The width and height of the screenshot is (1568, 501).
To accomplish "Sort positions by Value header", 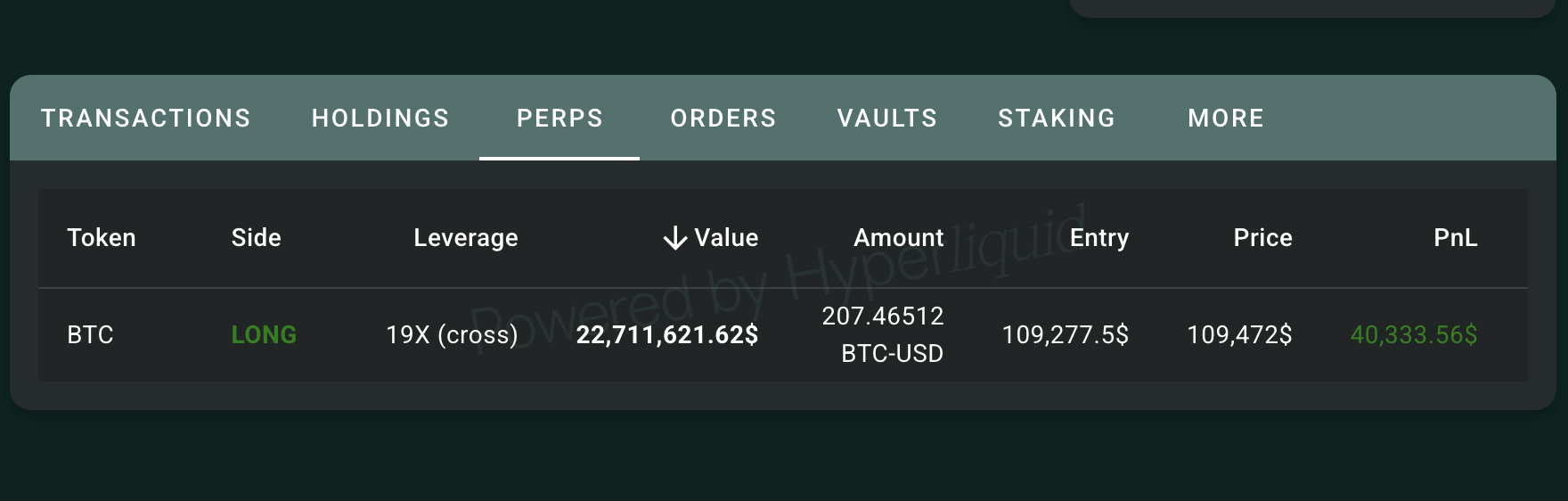I will click(x=726, y=238).
